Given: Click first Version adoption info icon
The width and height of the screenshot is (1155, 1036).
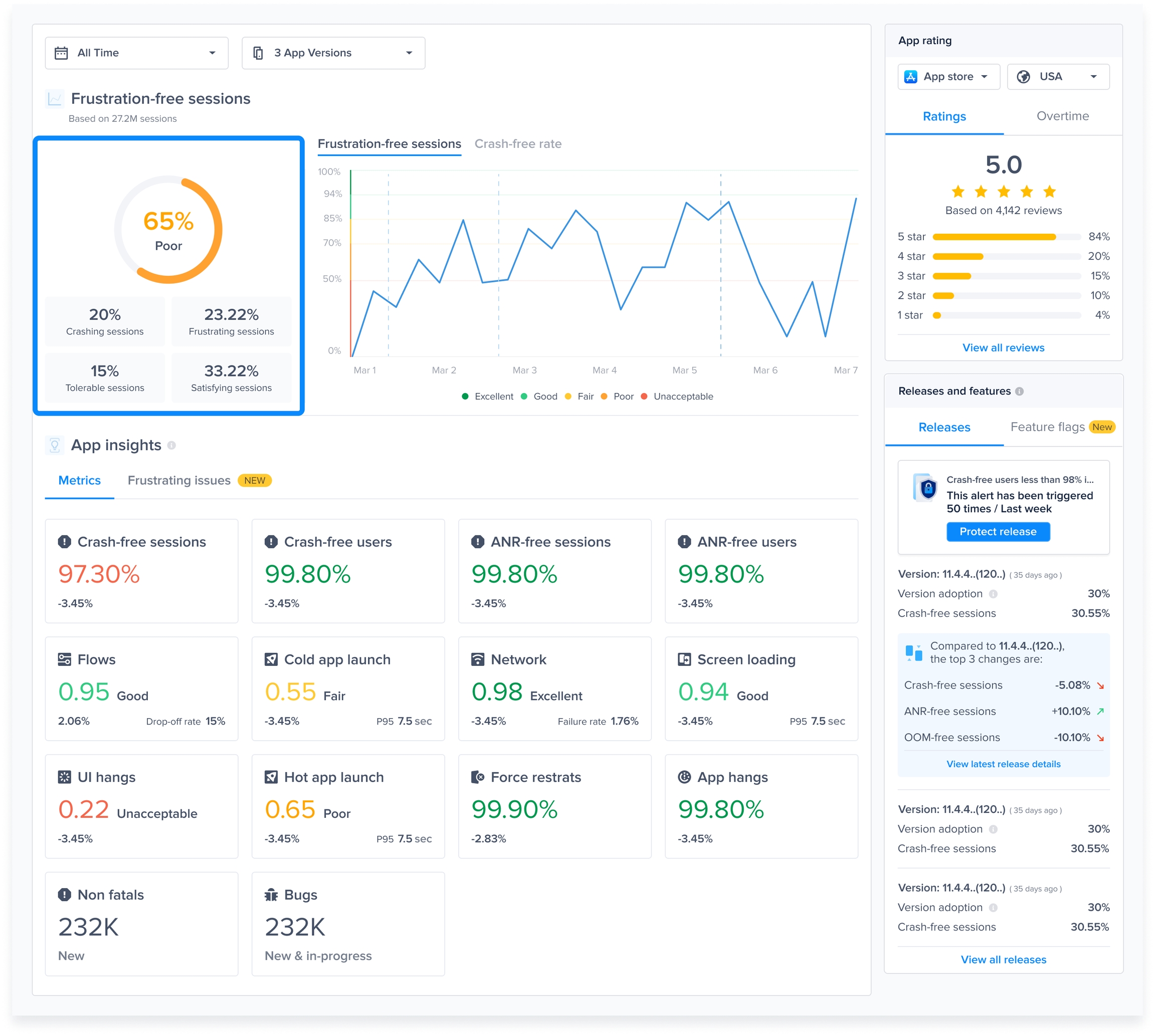Looking at the screenshot, I should point(994,594).
